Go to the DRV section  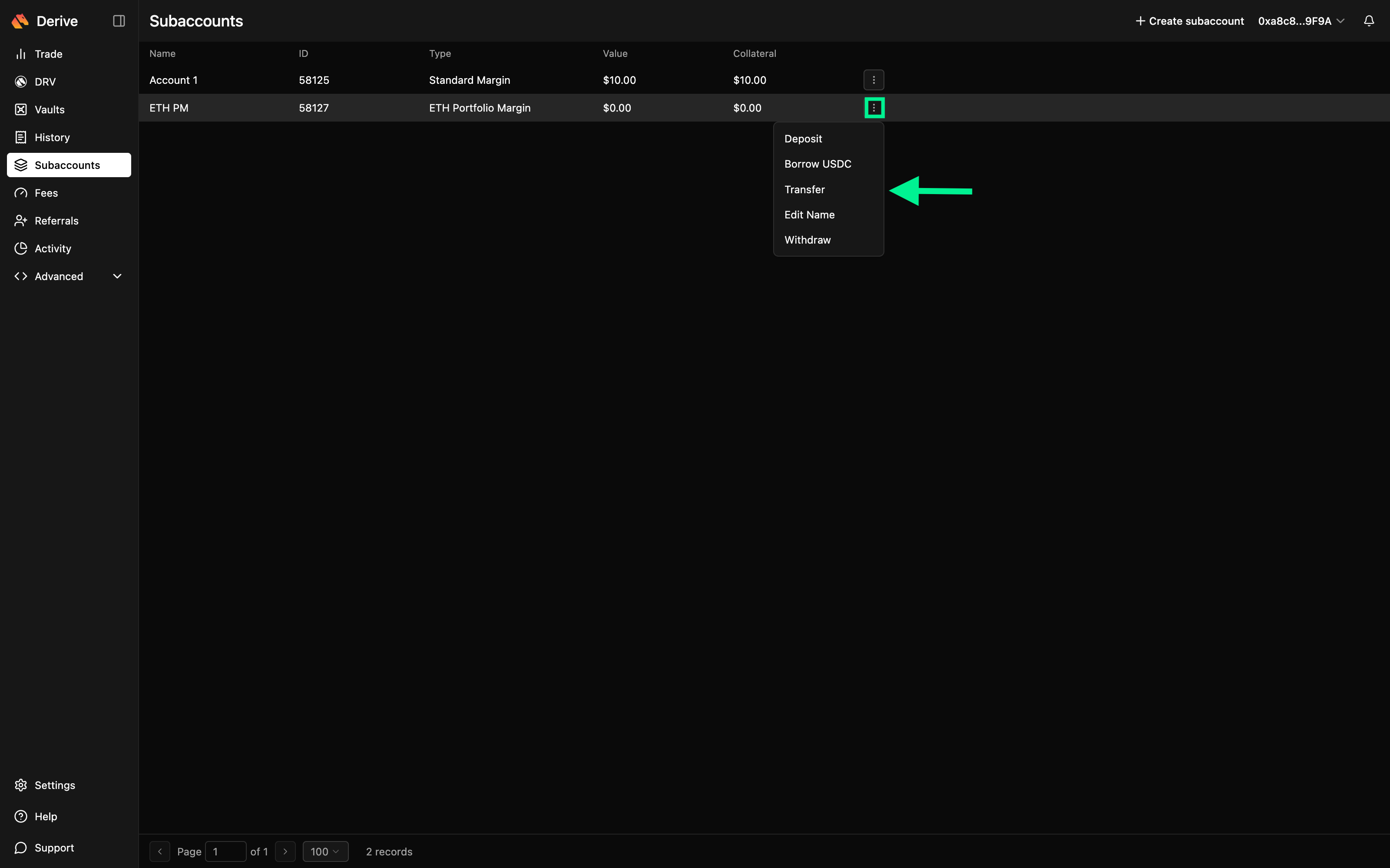[x=45, y=82]
